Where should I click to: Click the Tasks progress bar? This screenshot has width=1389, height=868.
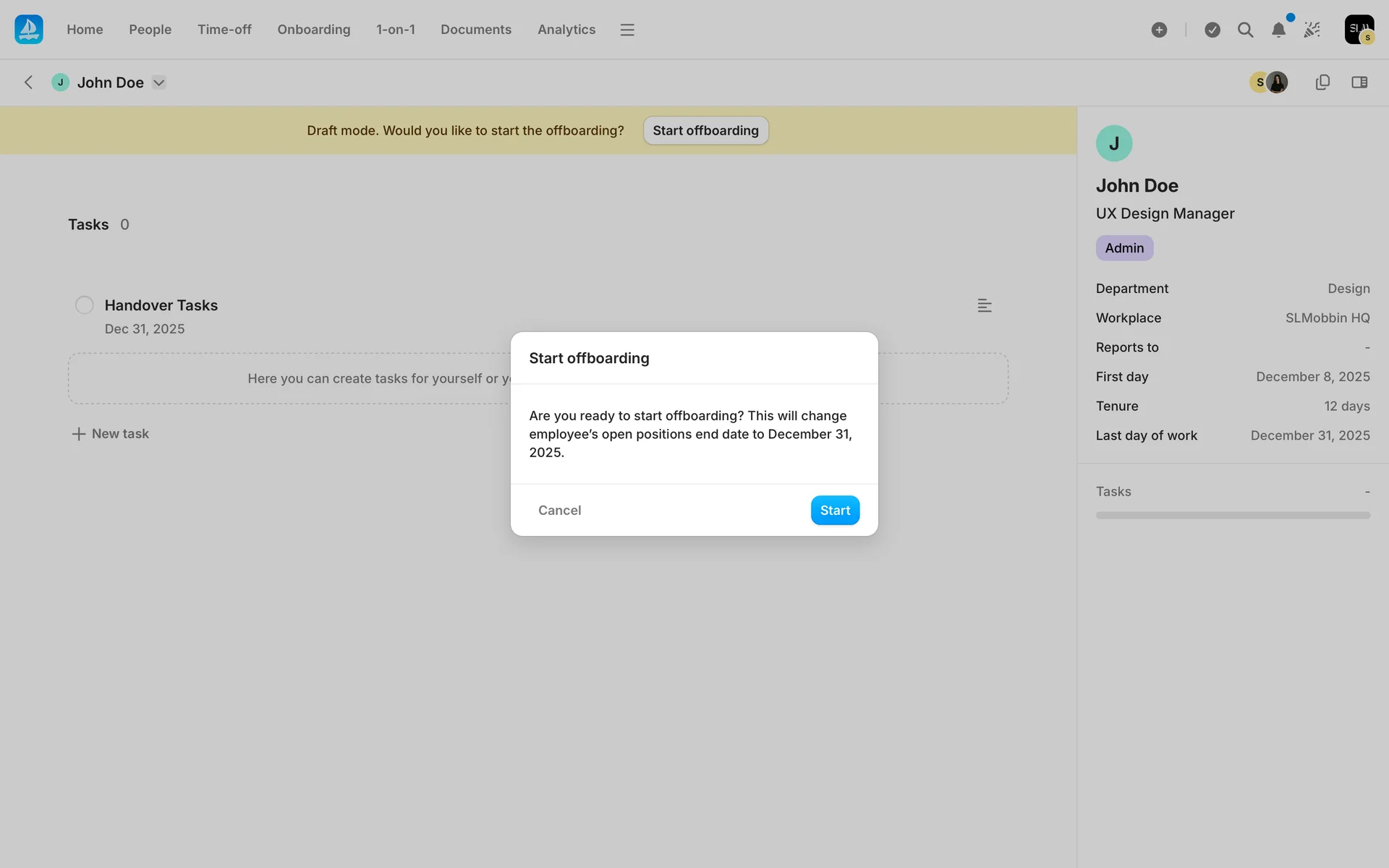1232,515
